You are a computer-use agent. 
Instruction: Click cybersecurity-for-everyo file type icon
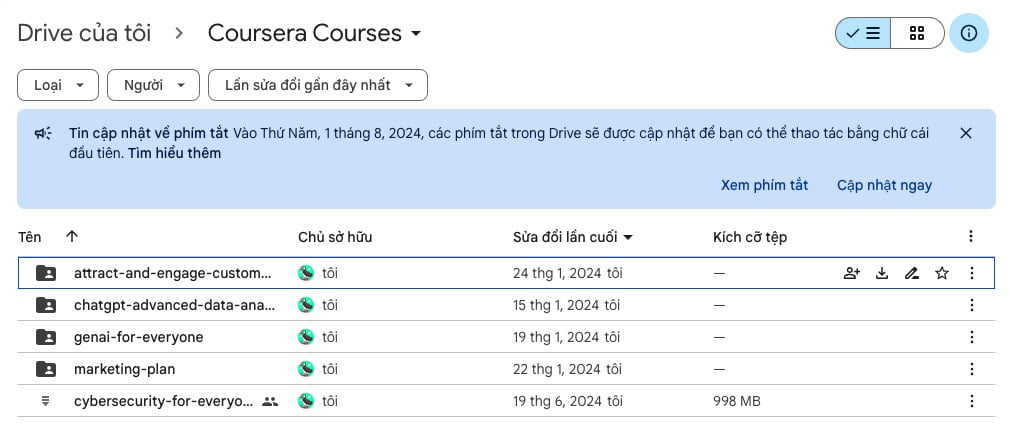[45, 401]
